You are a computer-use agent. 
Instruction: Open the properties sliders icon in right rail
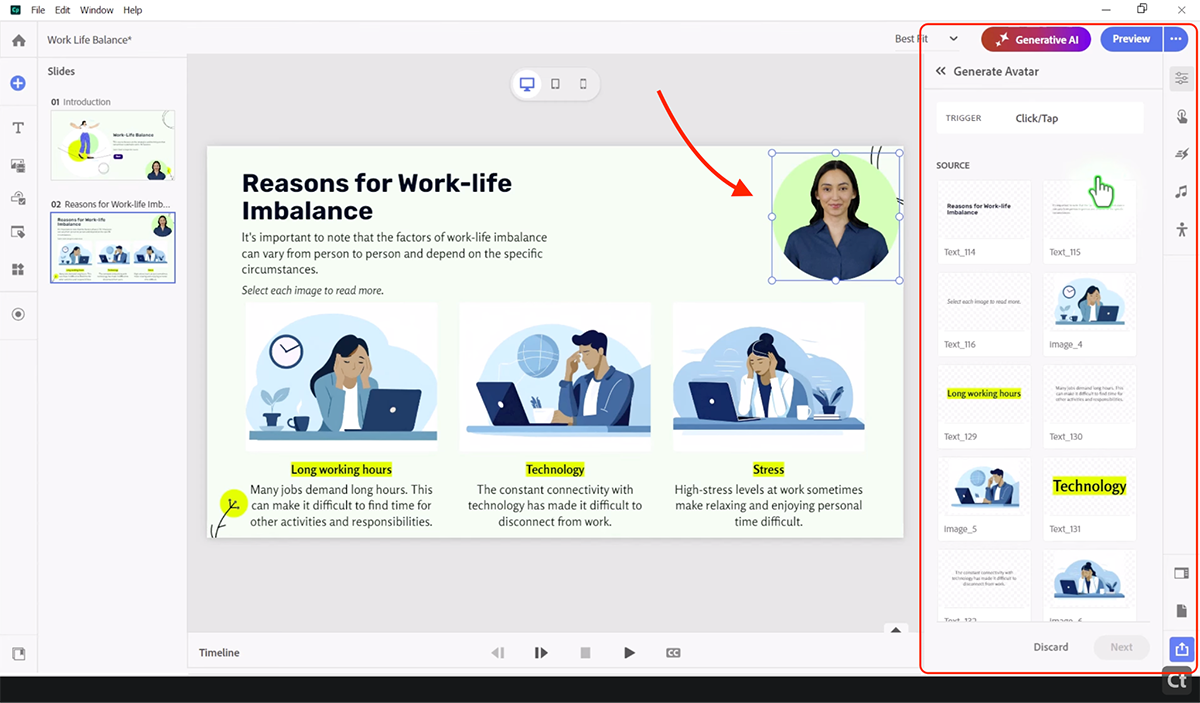click(1182, 78)
